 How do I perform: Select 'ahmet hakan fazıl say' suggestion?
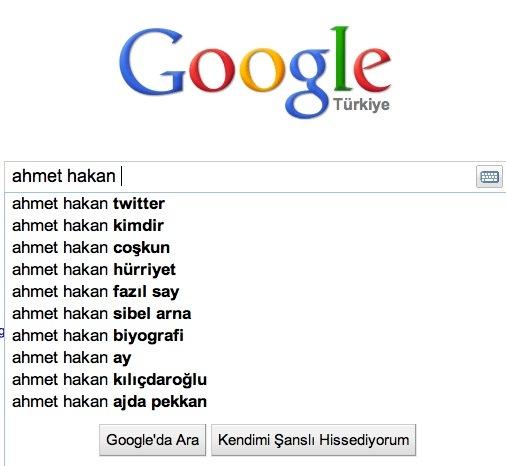(x=255, y=292)
